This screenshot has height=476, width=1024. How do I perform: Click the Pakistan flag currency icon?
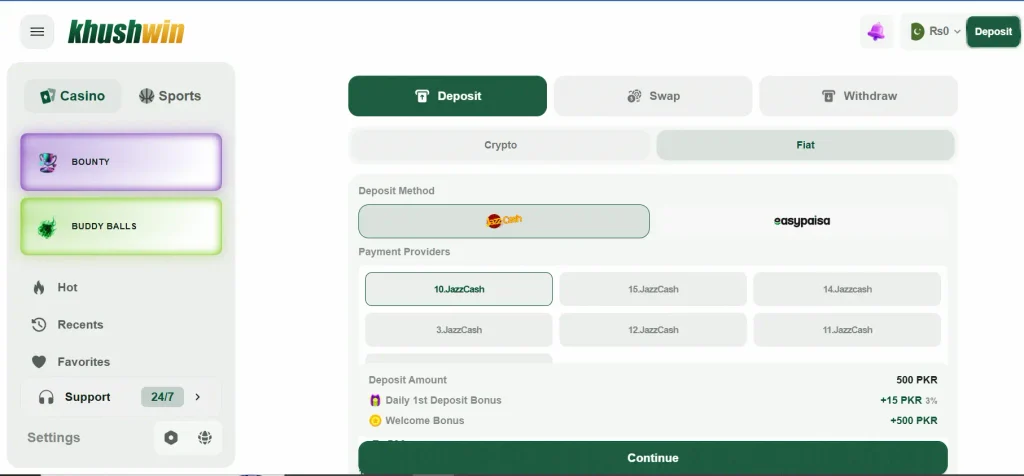(918, 31)
